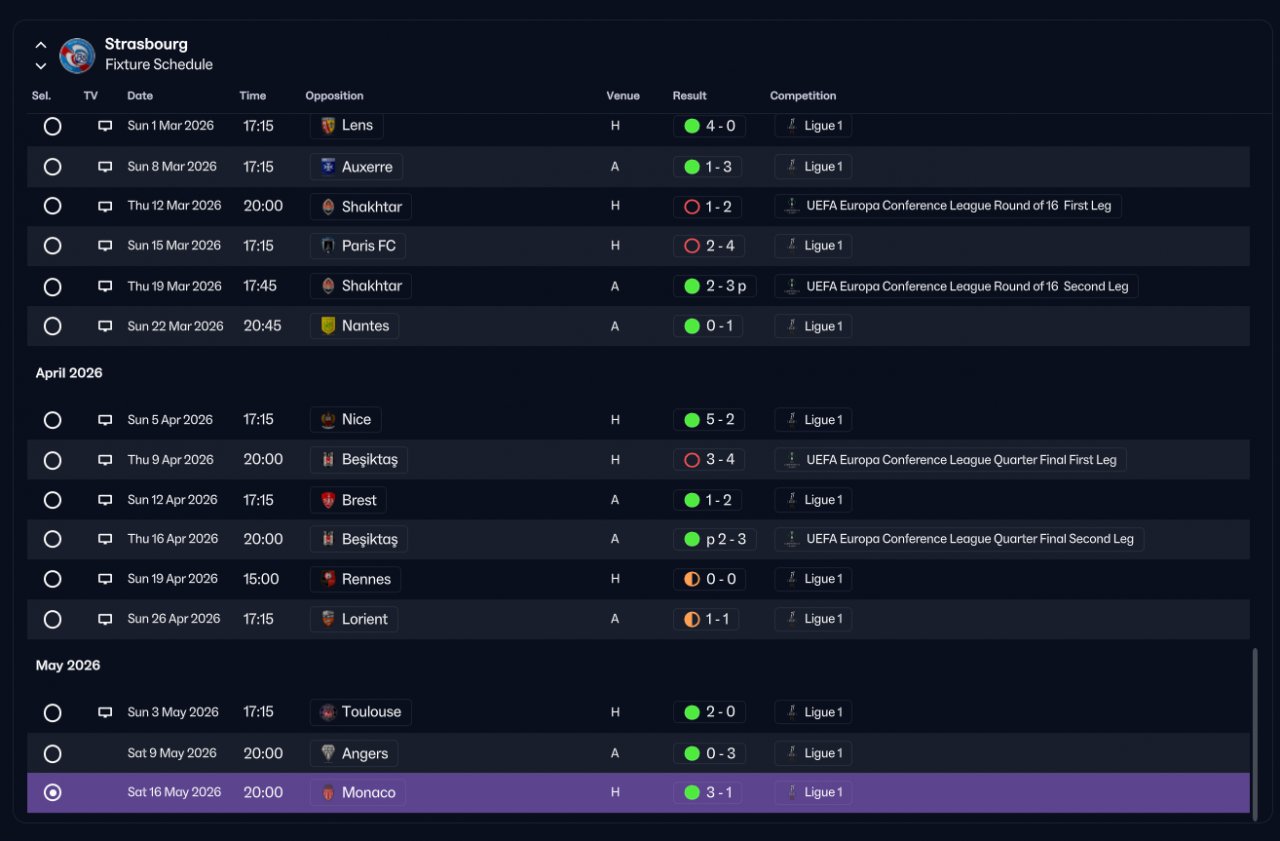This screenshot has width=1280, height=841.
Task: Click the Nantes yellow club badge
Action: [x=327, y=326]
